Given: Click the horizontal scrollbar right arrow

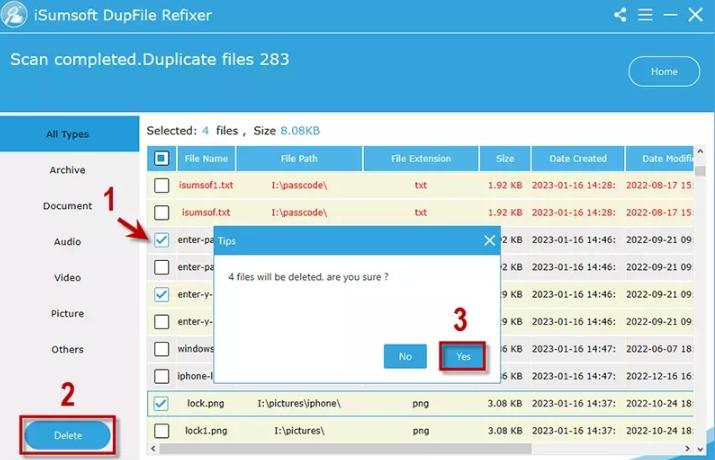Looking at the screenshot, I should pos(687,449).
